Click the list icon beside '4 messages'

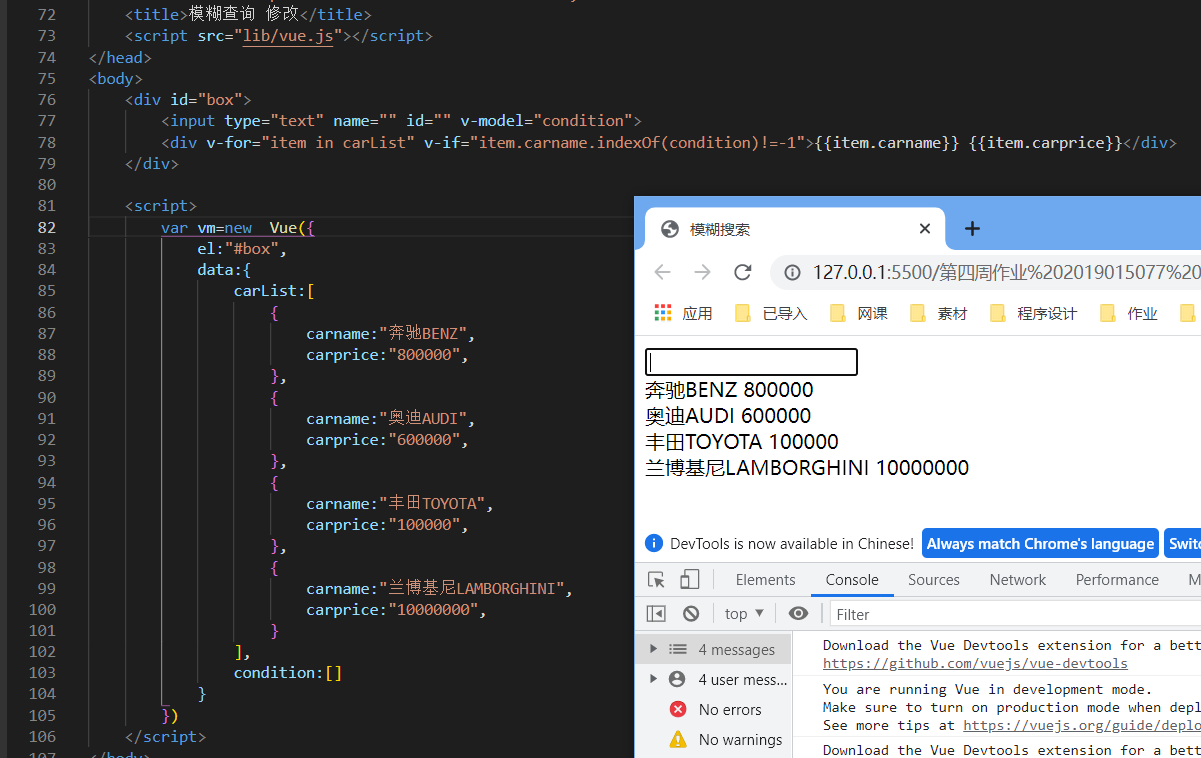pos(678,649)
